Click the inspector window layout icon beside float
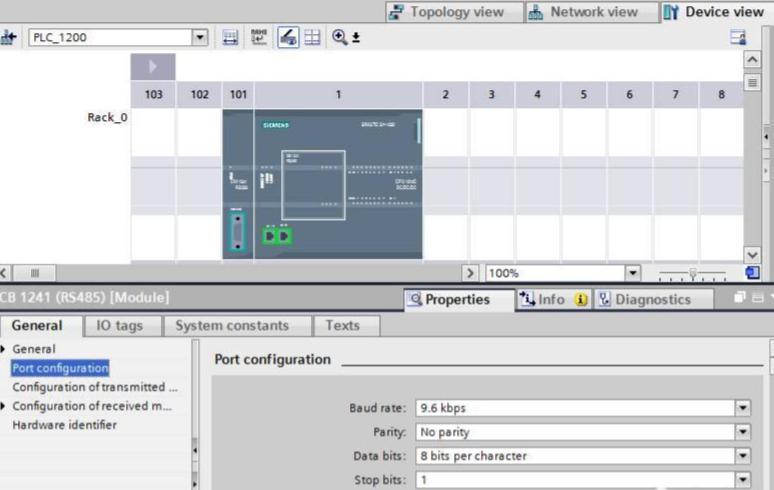 coord(758,298)
